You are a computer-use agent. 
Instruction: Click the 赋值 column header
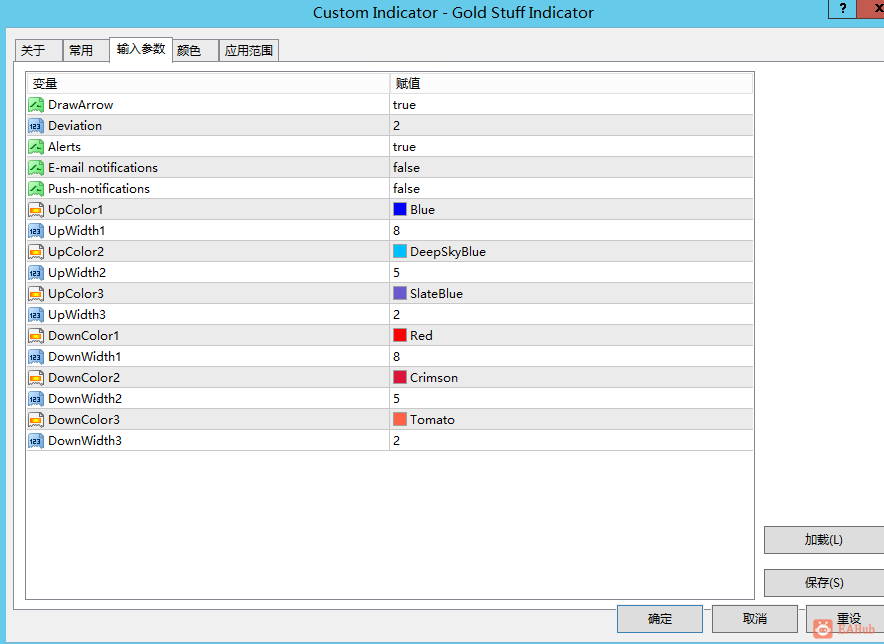pos(571,83)
